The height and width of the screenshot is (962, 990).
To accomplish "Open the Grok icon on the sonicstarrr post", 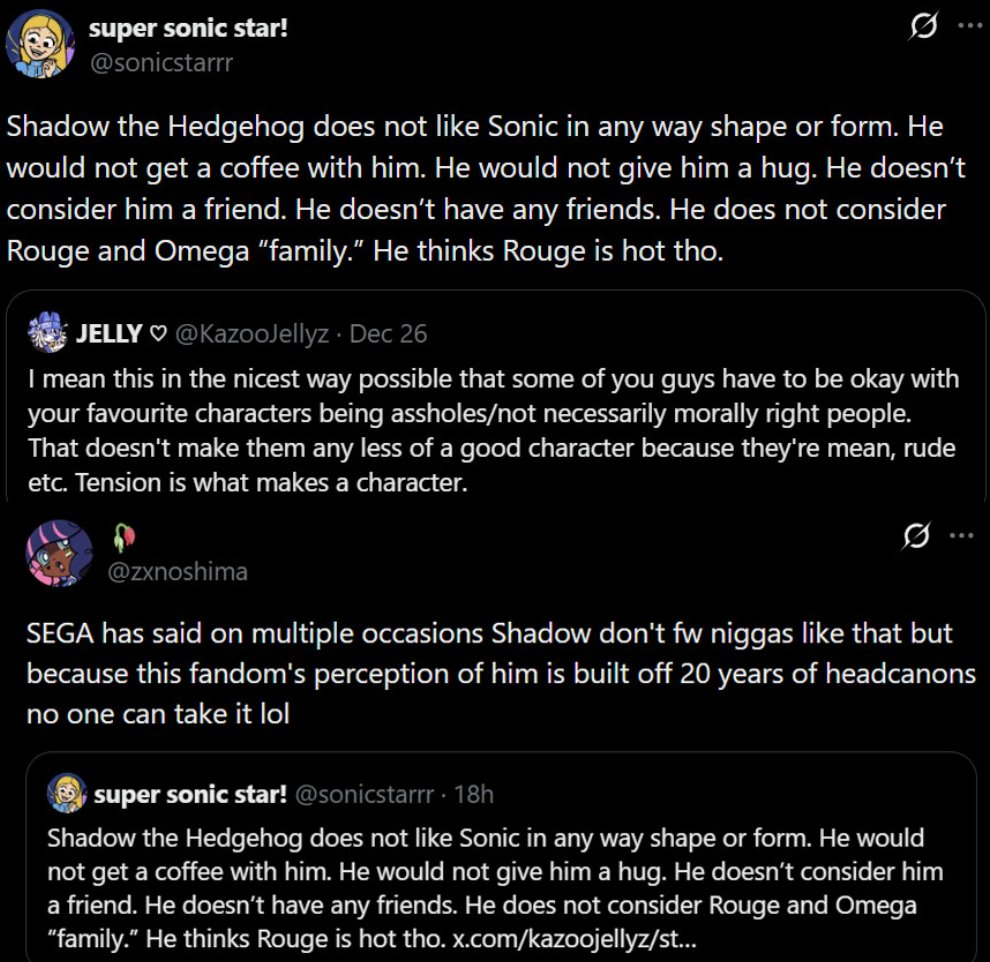I will pyautogui.click(x=924, y=27).
